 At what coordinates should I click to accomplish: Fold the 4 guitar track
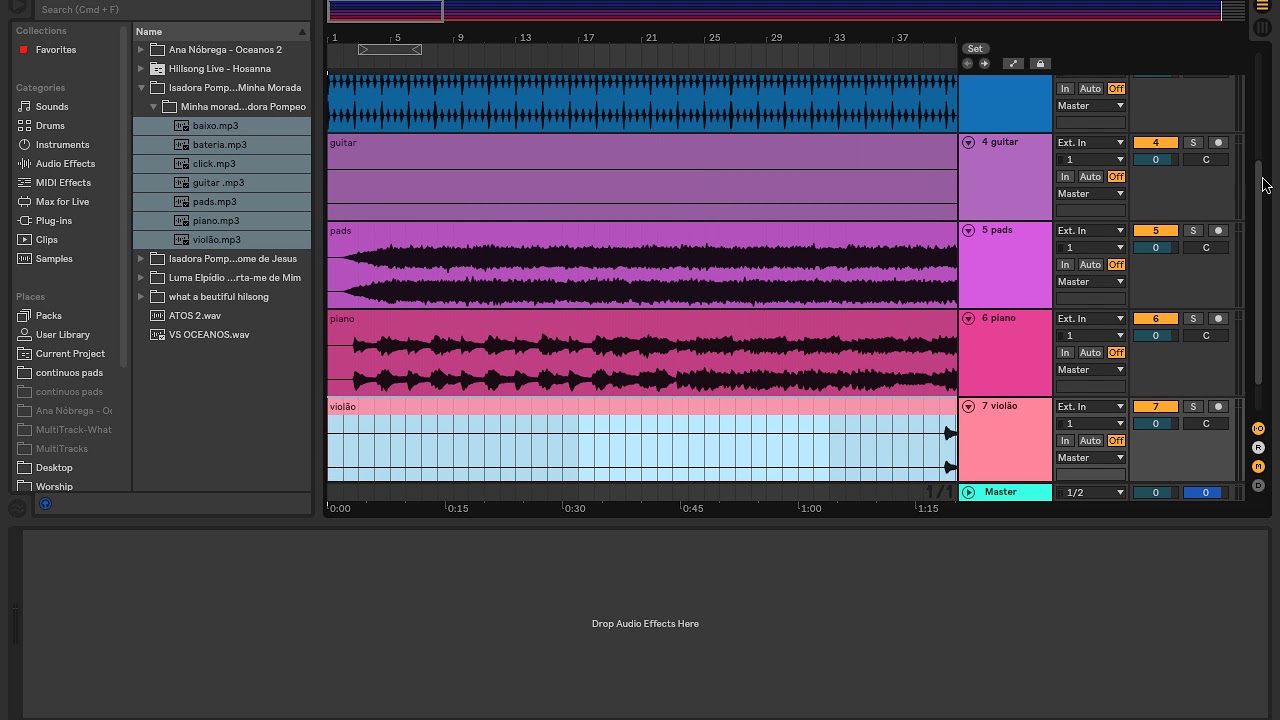pos(968,143)
